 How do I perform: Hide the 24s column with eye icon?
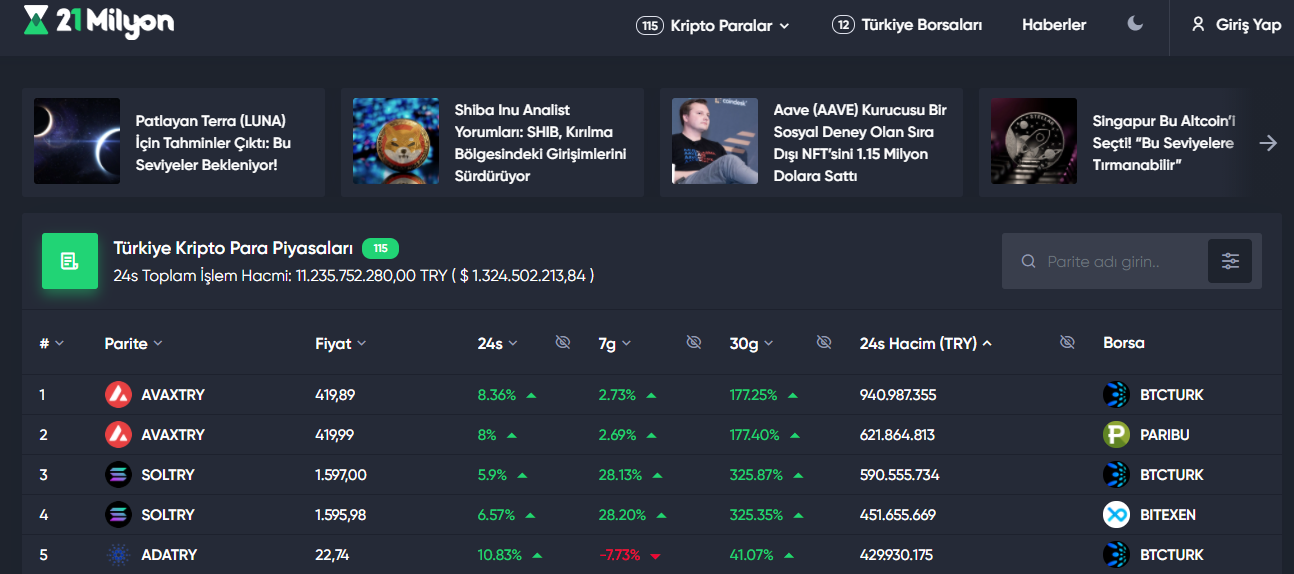[x=563, y=343]
